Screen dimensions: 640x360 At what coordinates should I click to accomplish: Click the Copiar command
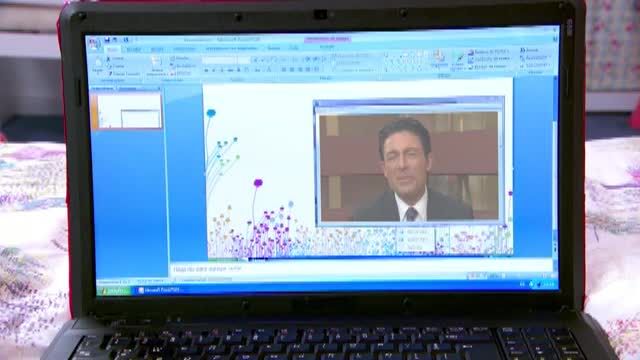pos(116,66)
